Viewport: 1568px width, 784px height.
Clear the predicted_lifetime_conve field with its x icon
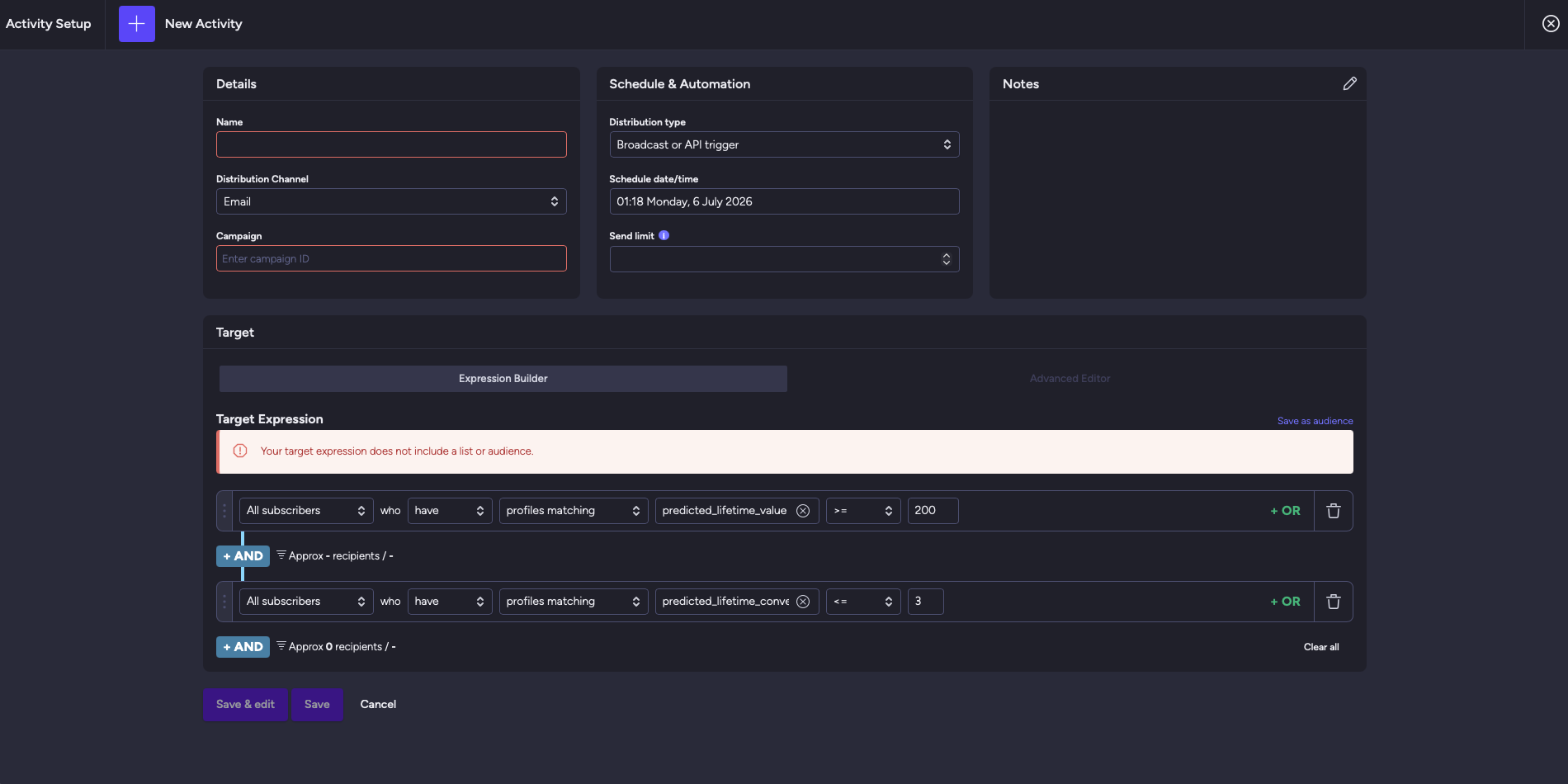[802, 602]
